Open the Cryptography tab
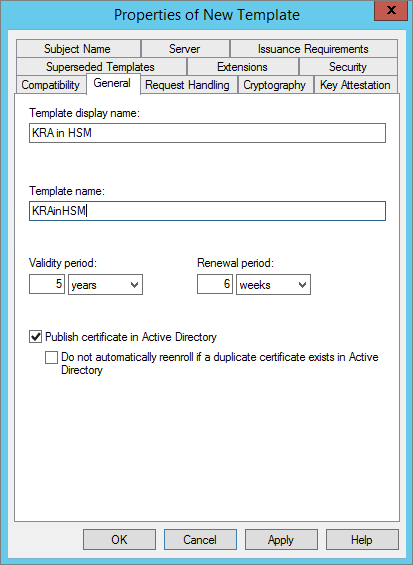 coord(275,85)
